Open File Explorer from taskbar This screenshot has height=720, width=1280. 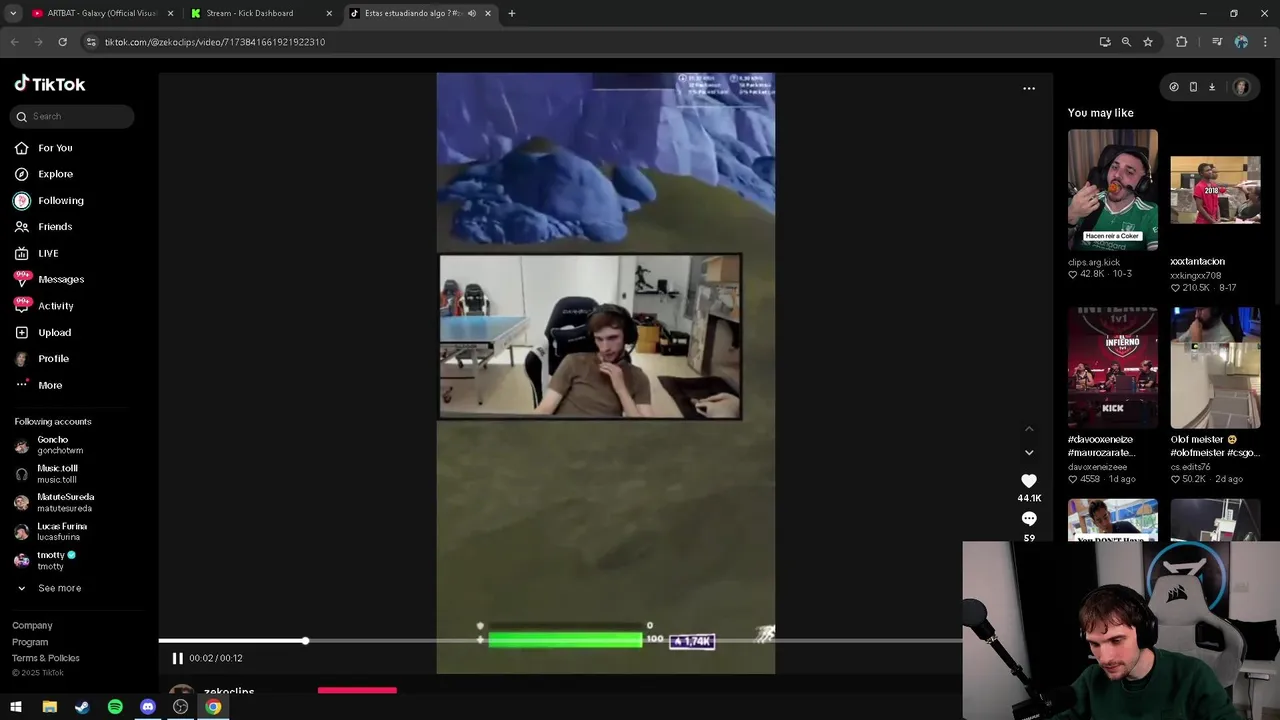[49, 707]
